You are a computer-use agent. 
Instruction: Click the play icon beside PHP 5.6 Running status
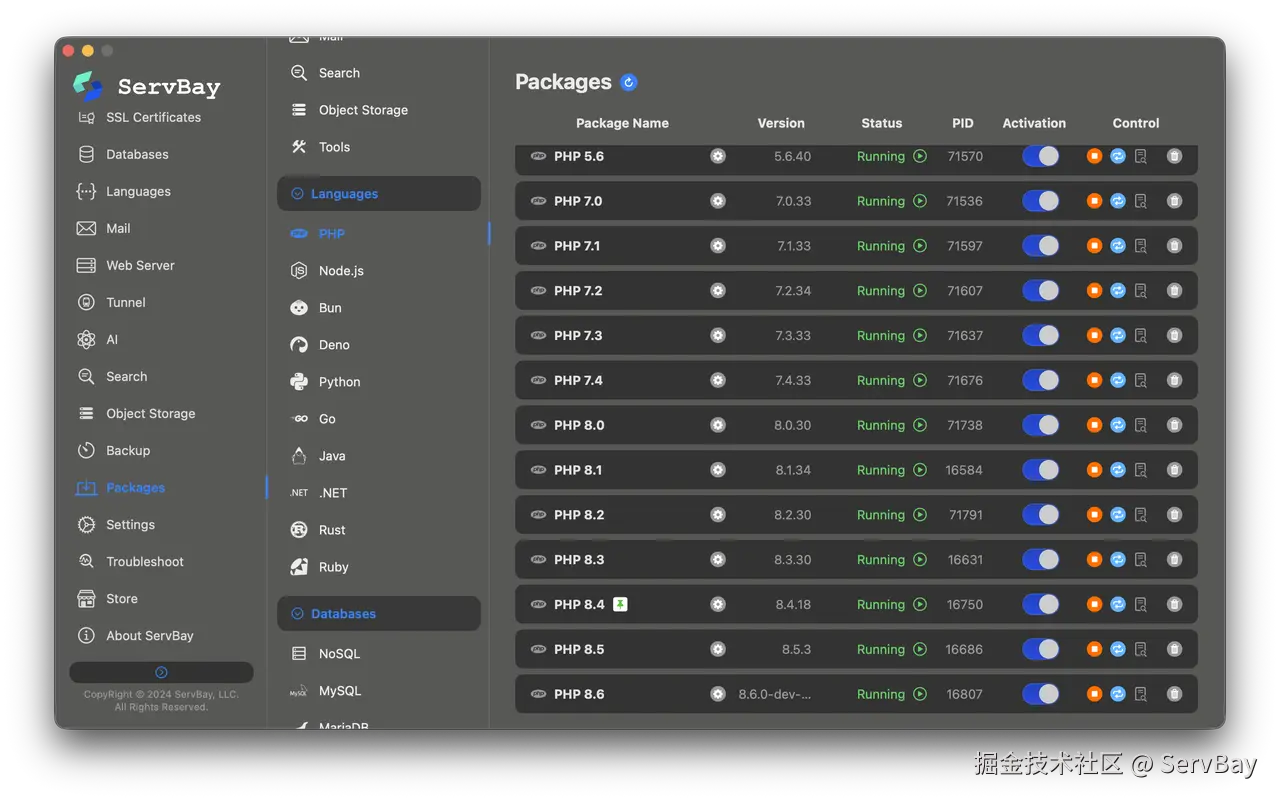[x=920, y=156]
